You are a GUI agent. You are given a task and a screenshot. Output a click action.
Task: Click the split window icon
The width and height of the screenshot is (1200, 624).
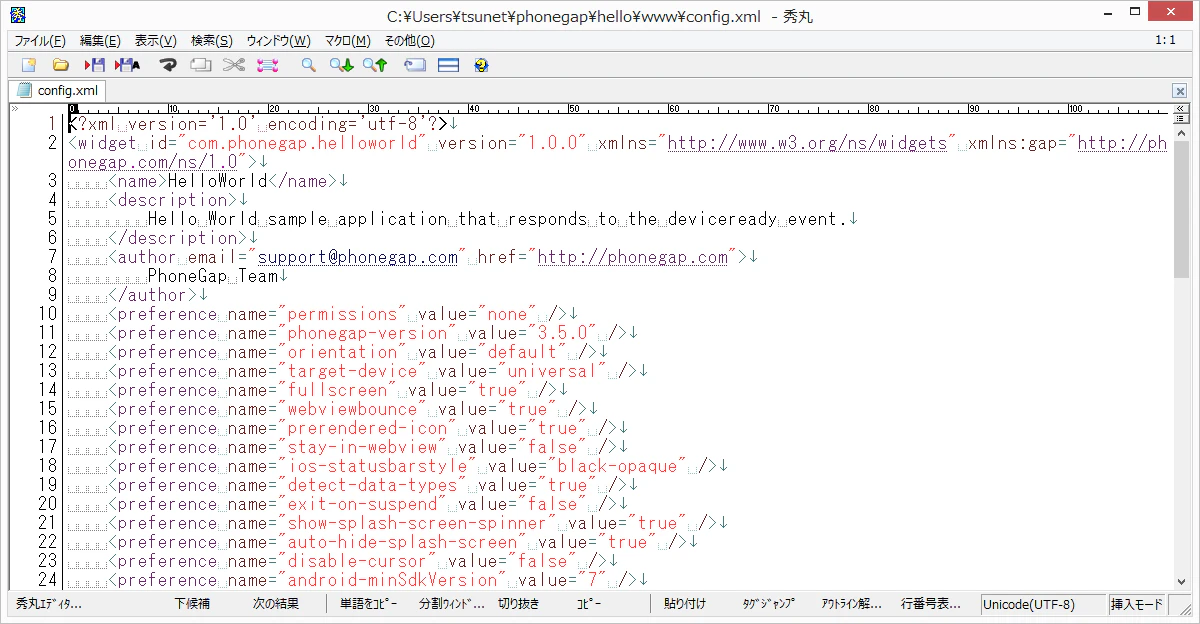coord(448,65)
